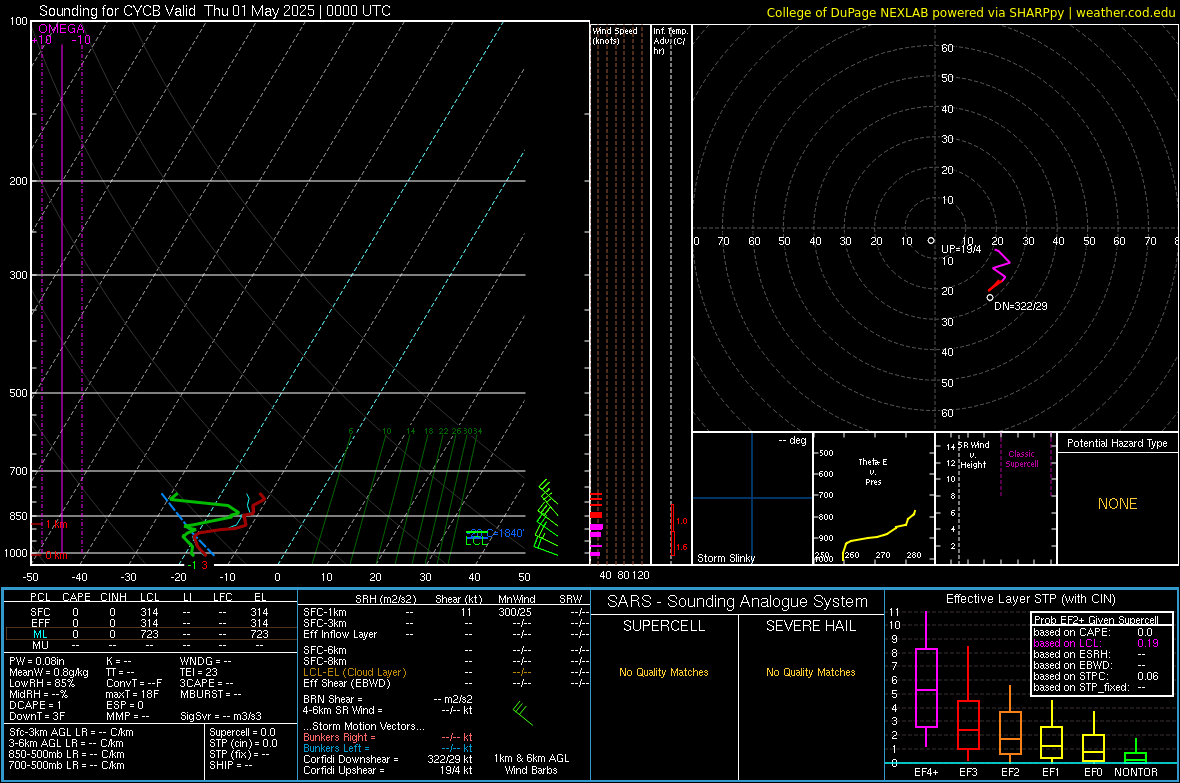1180x783 pixels.
Task: Click the PW = 0.08in value
Action: click(x=36, y=661)
